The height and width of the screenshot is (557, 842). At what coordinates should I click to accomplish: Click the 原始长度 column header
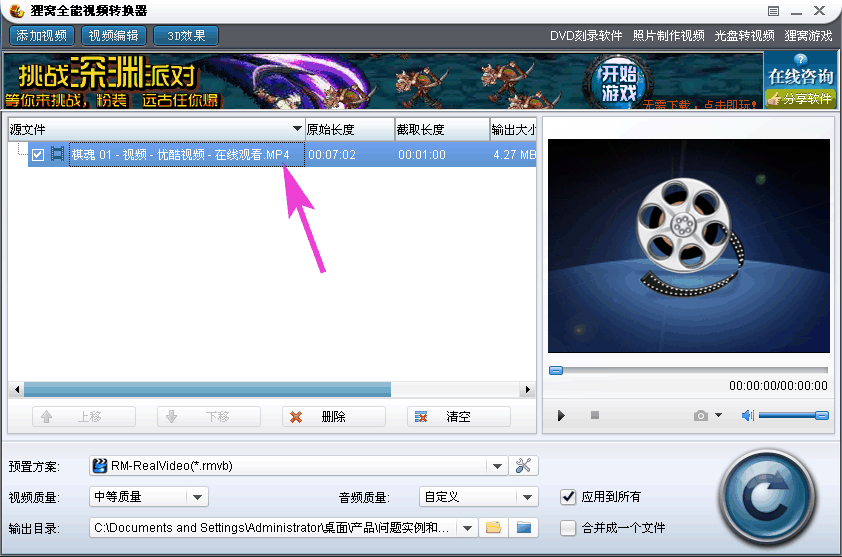[x=350, y=129]
